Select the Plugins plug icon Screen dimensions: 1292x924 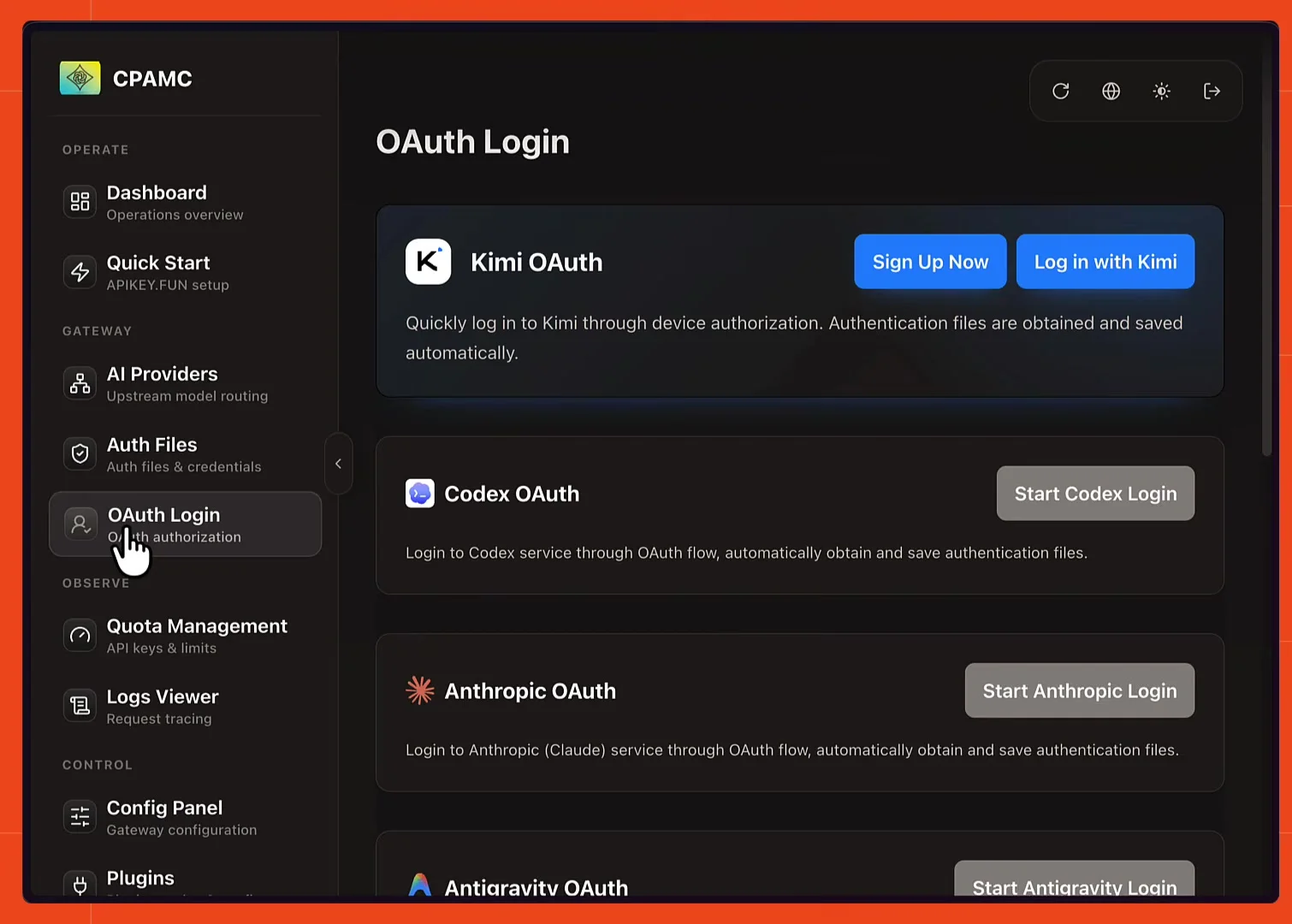pyautogui.click(x=80, y=884)
